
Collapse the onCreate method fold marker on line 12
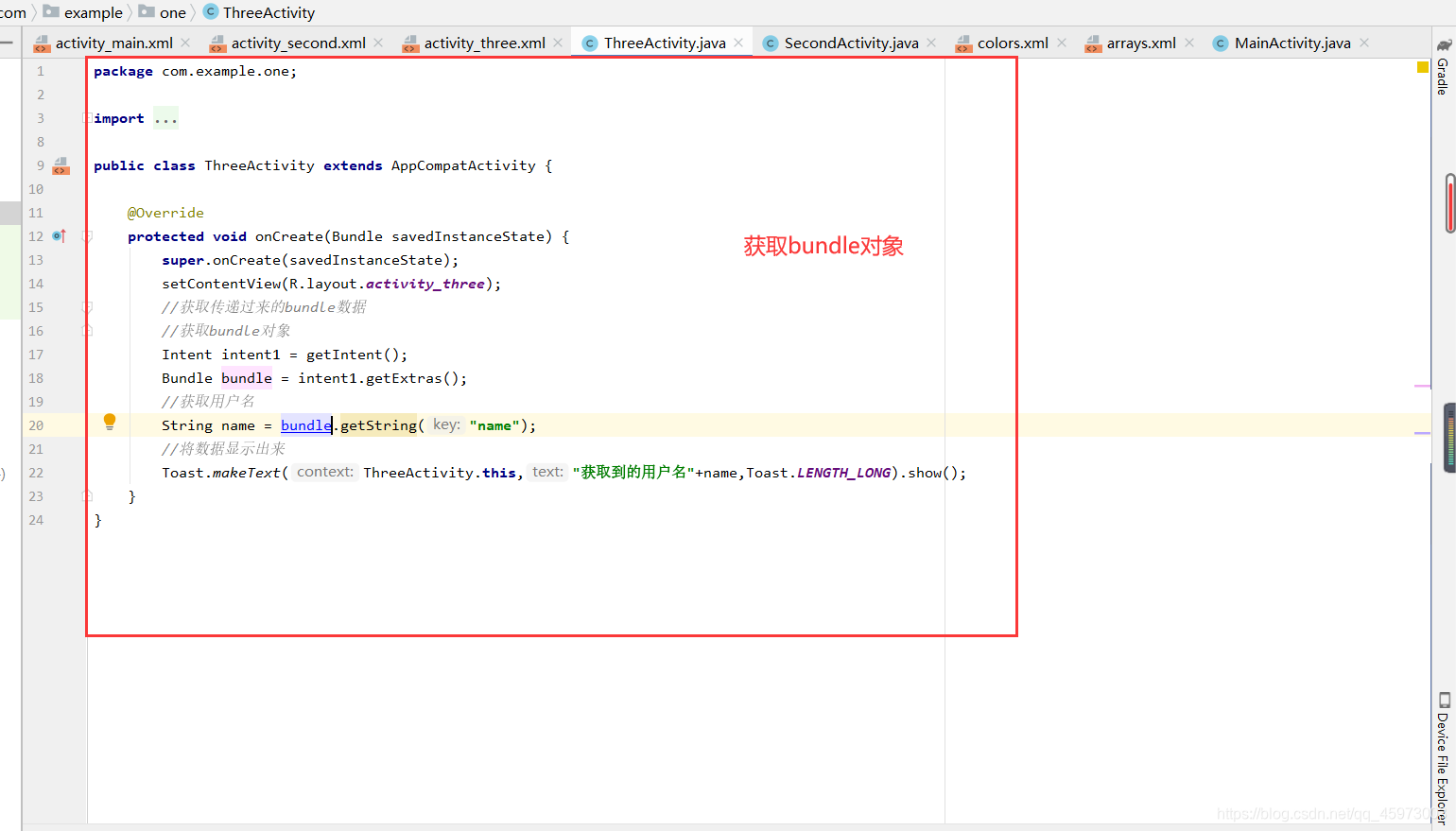click(x=87, y=236)
